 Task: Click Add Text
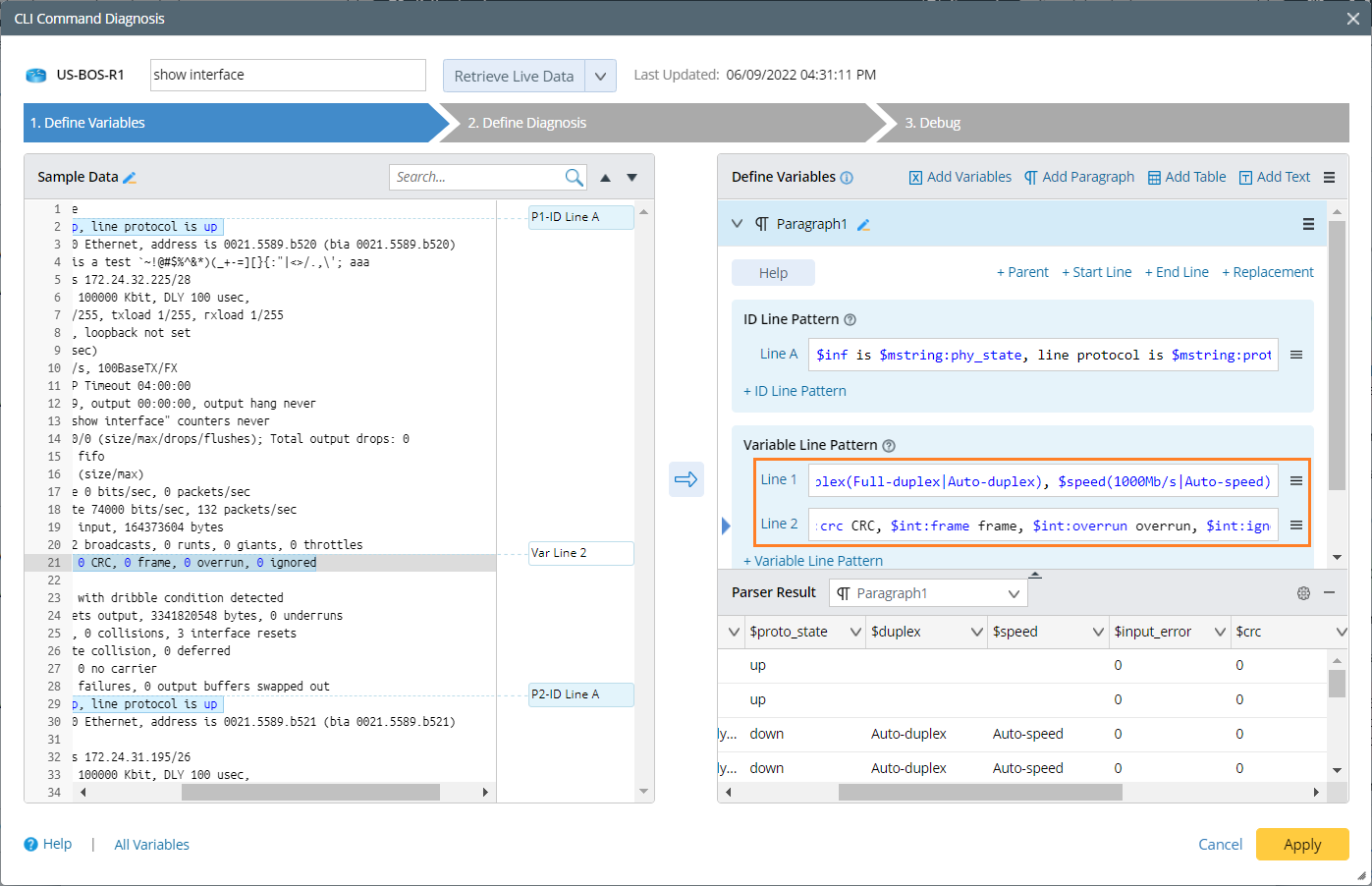pyautogui.click(x=1275, y=177)
